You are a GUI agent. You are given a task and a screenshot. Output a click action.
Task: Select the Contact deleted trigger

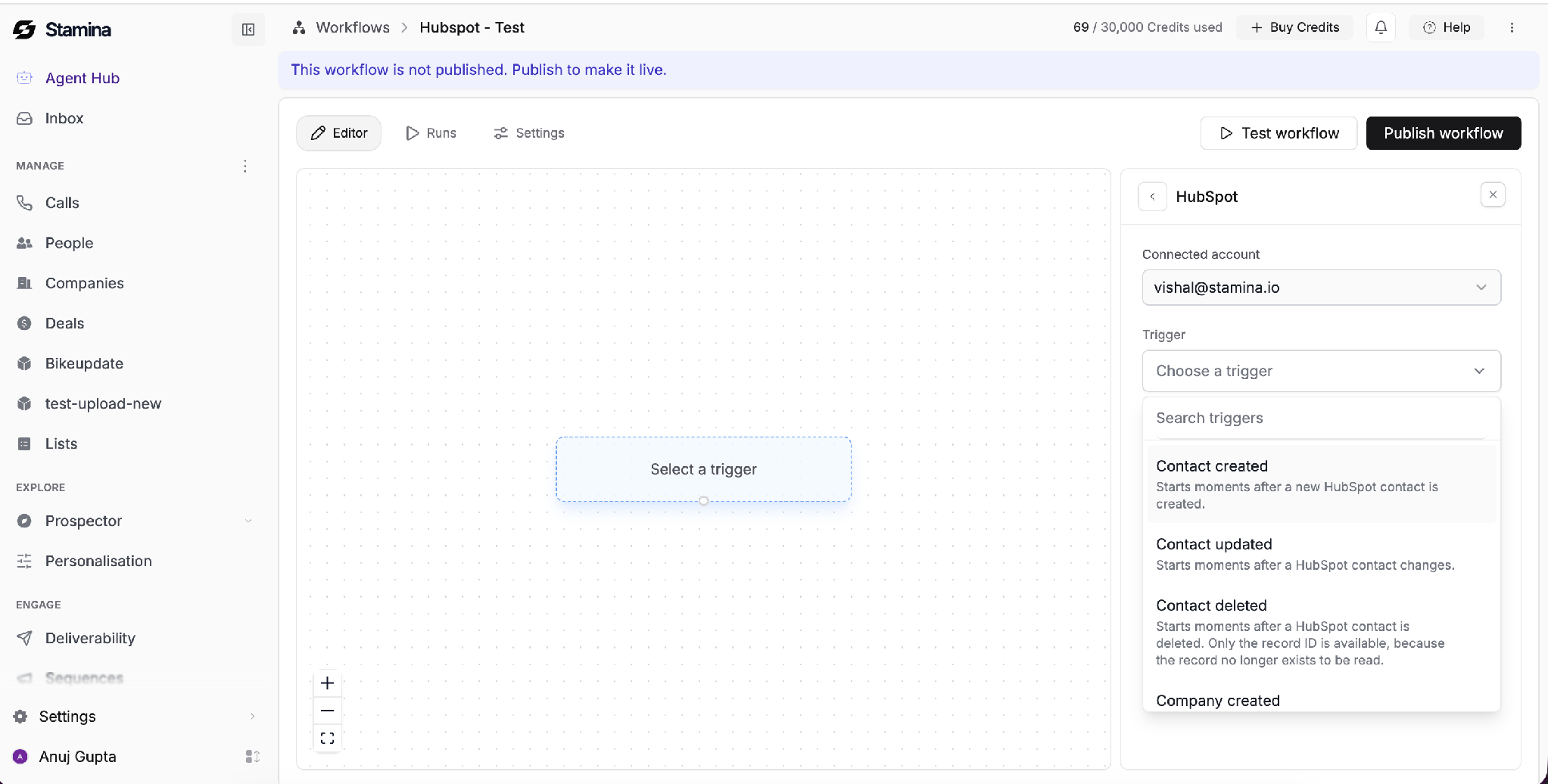pyautogui.click(x=1321, y=632)
